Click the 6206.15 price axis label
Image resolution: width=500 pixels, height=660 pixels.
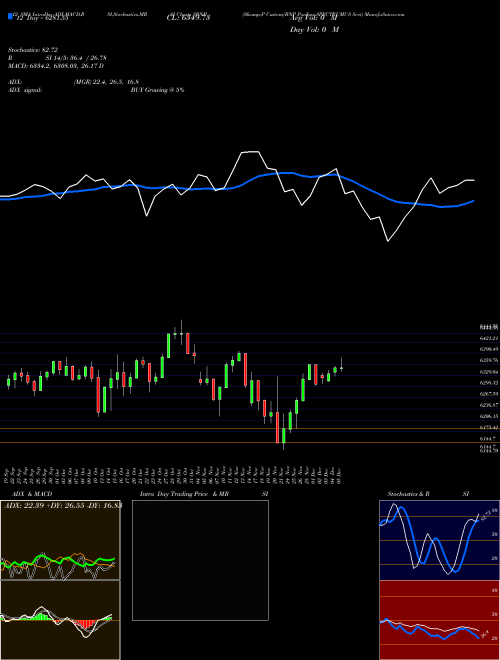(x=489, y=416)
